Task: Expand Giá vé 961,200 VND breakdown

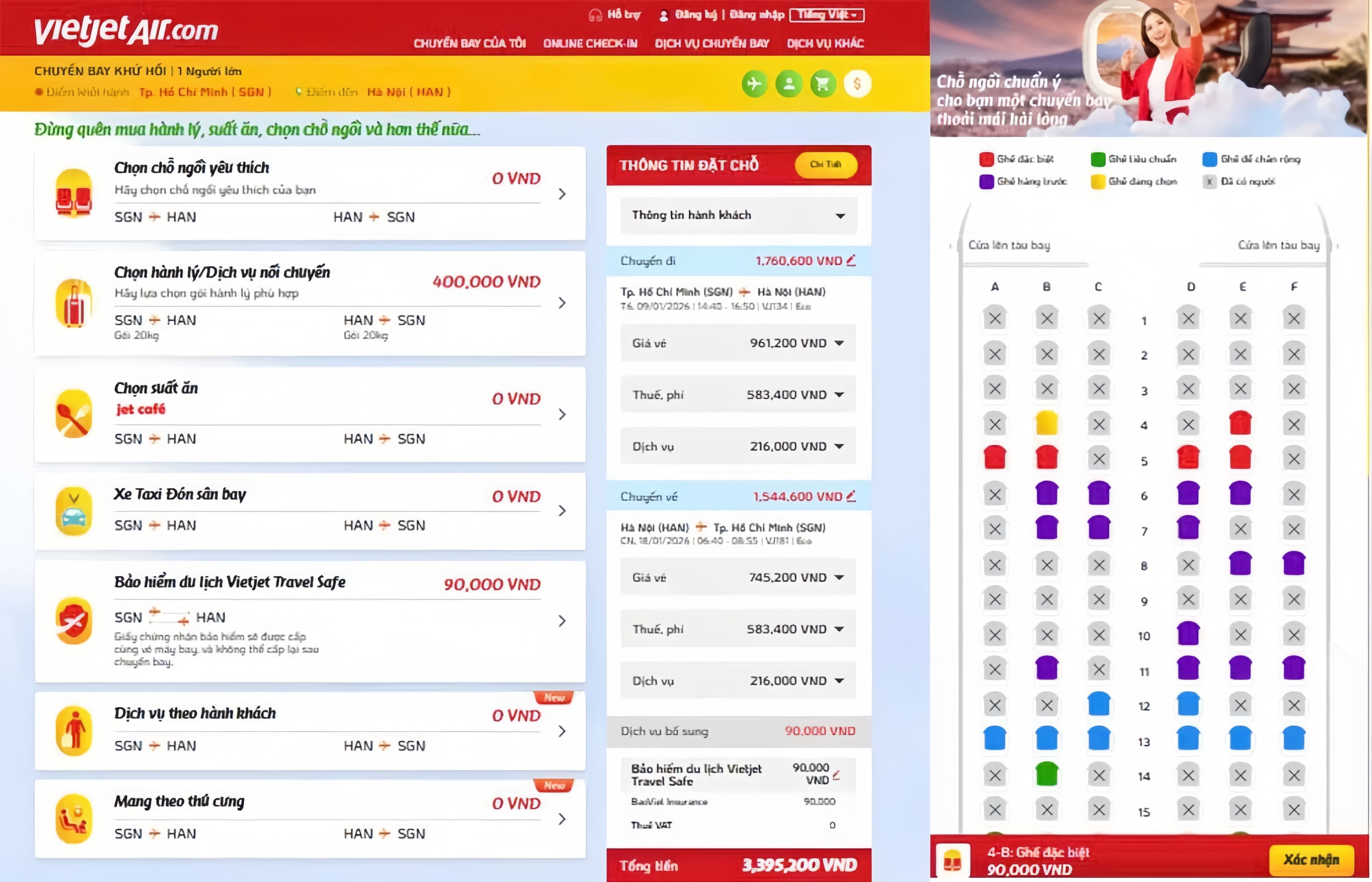Action: [x=839, y=343]
